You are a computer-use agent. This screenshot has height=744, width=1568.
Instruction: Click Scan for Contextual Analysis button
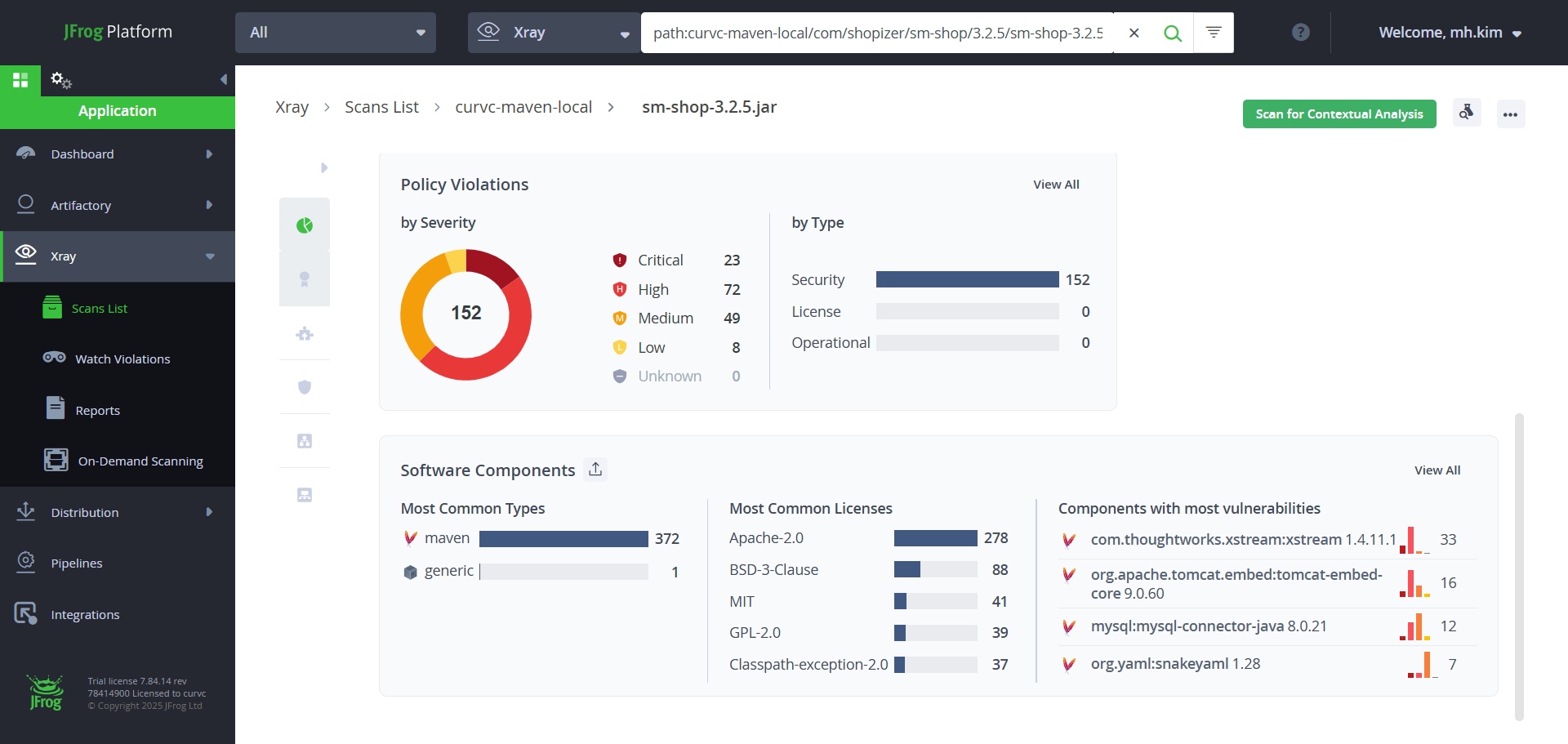[1339, 114]
